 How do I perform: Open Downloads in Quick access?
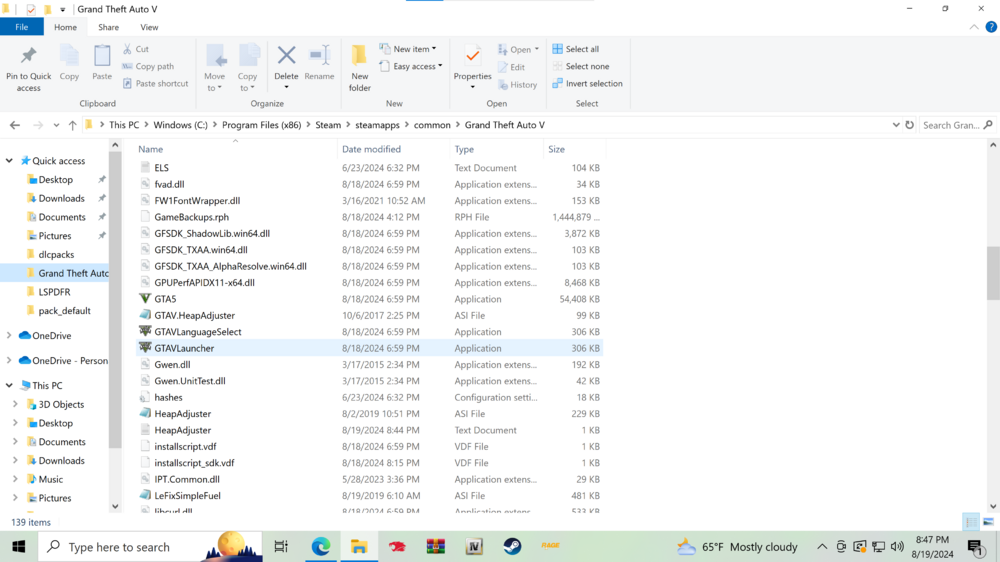[61, 198]
